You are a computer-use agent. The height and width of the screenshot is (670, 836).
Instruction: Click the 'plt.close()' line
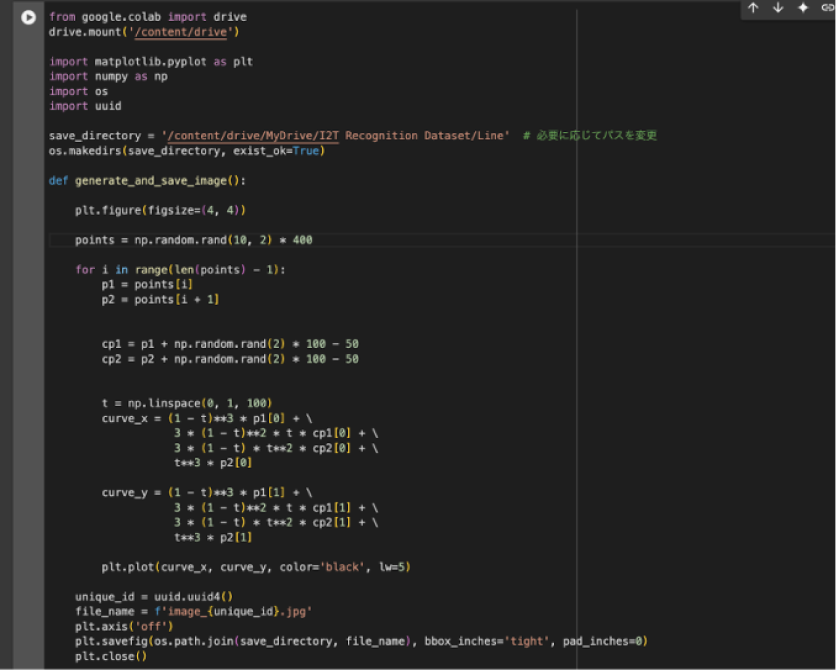coord(111,656)
